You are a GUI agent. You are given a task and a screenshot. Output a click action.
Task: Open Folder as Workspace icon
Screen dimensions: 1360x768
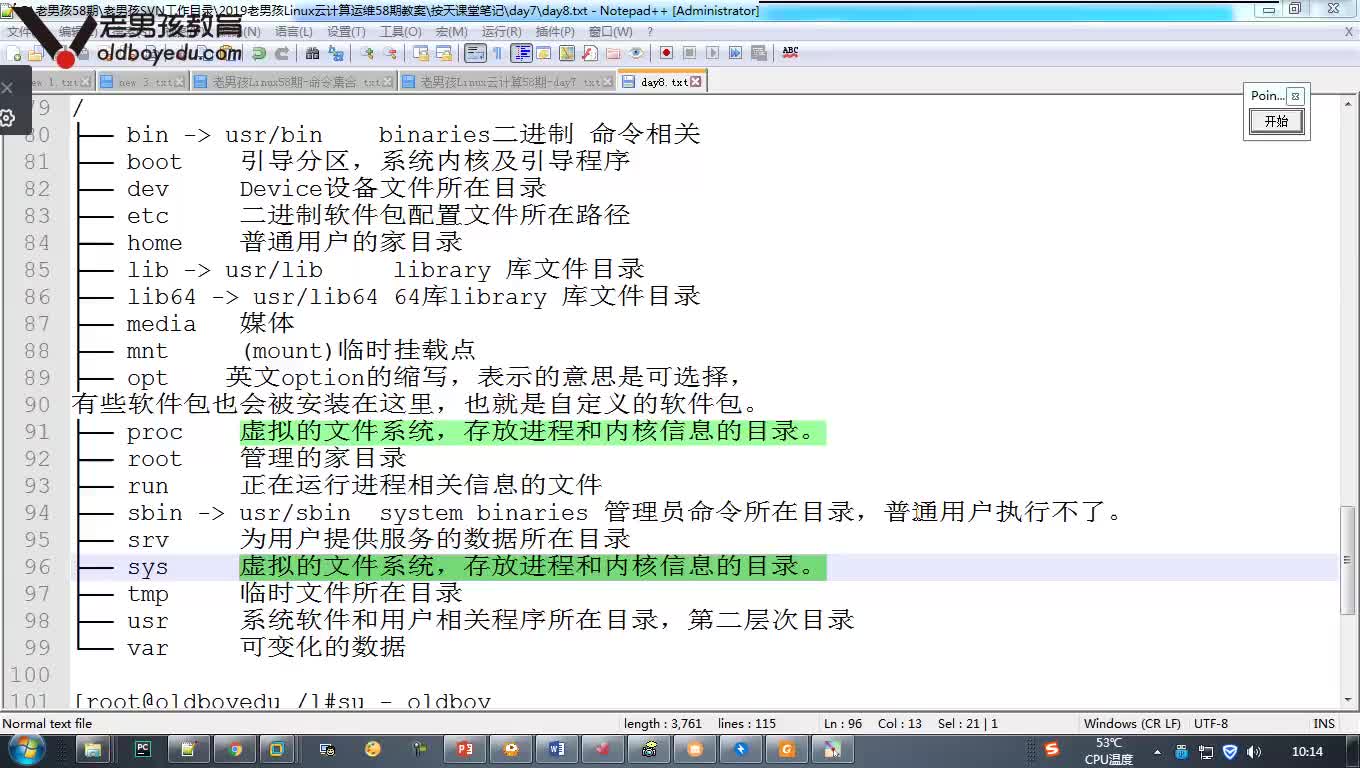[613, 53]
